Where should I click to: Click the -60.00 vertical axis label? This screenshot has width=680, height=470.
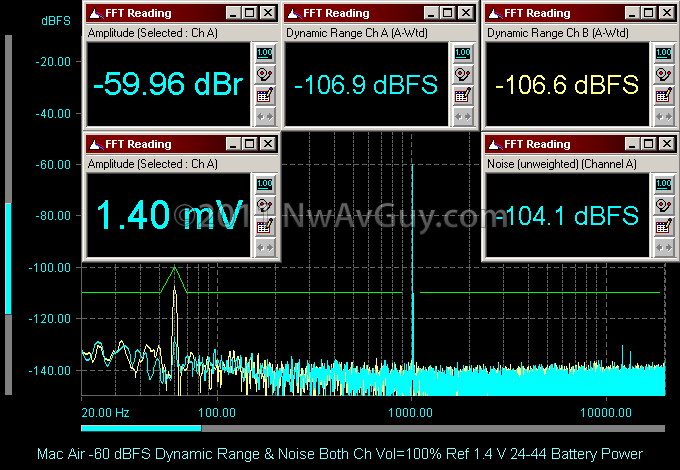53,165
